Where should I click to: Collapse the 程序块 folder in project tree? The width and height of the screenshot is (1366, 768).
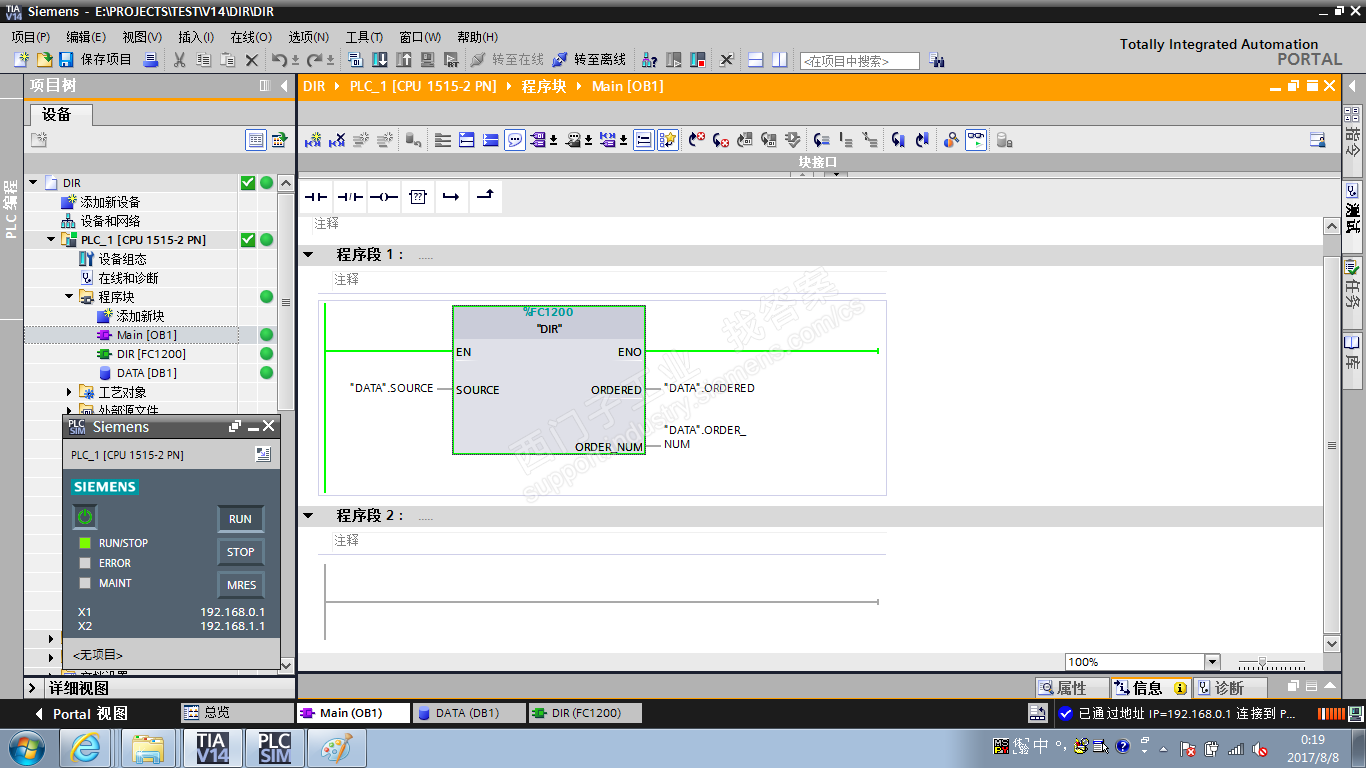click(x=69, y=297)
